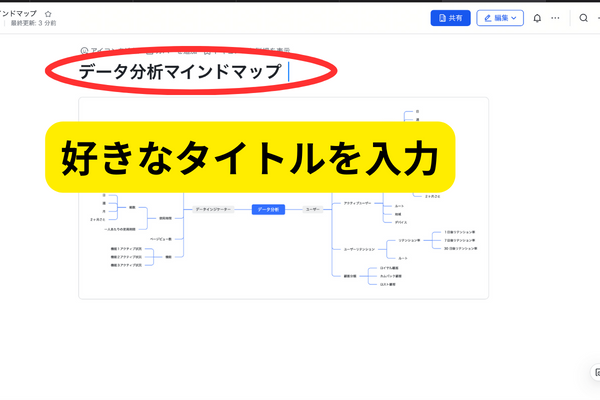This screenshot has height=400, width=600.
Task: Open the more options ellipsis menu
Action: click(x=555, y=18)
